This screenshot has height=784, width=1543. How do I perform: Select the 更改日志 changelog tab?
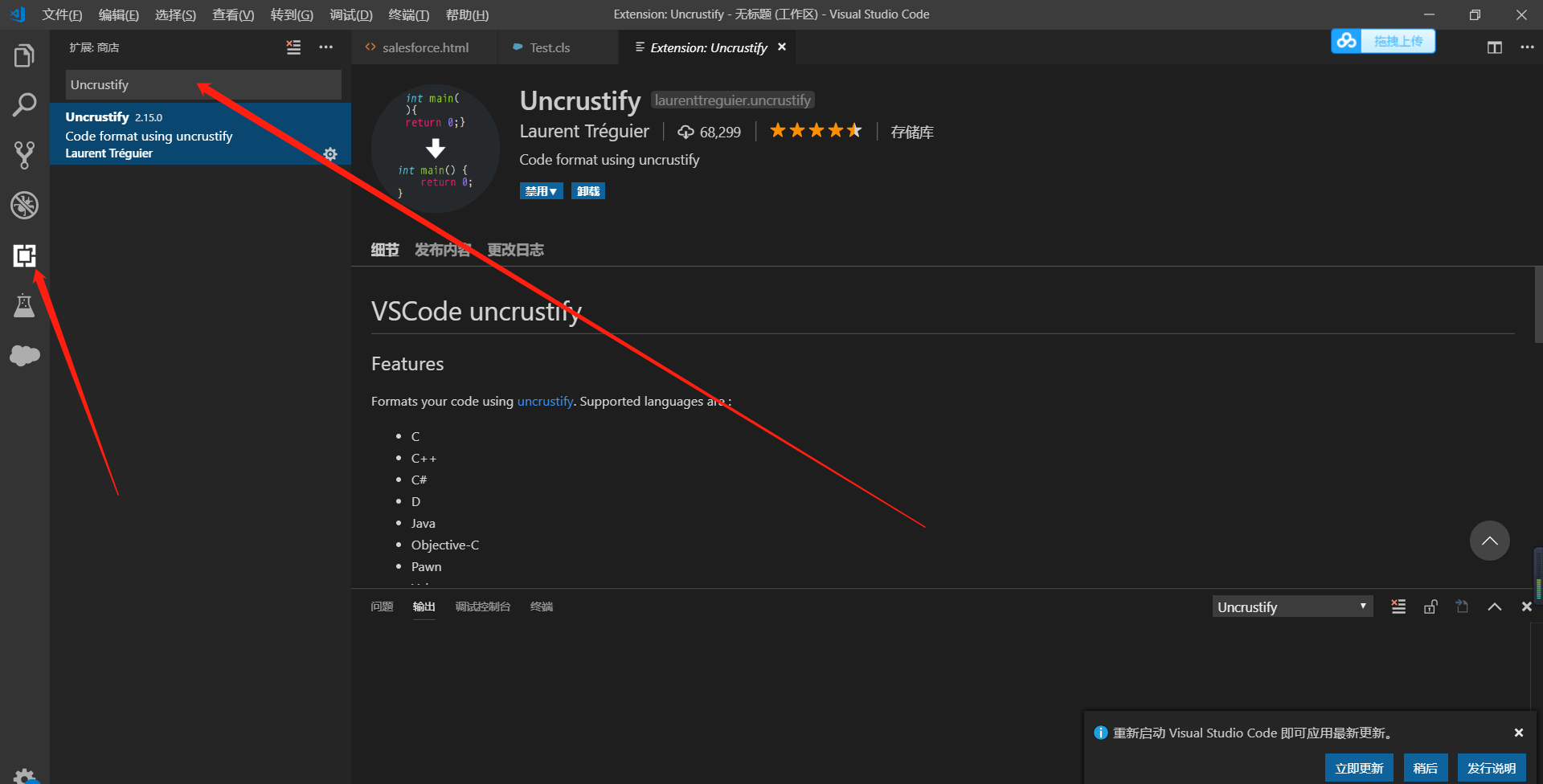pyautogui.click(x=515, y=250)
